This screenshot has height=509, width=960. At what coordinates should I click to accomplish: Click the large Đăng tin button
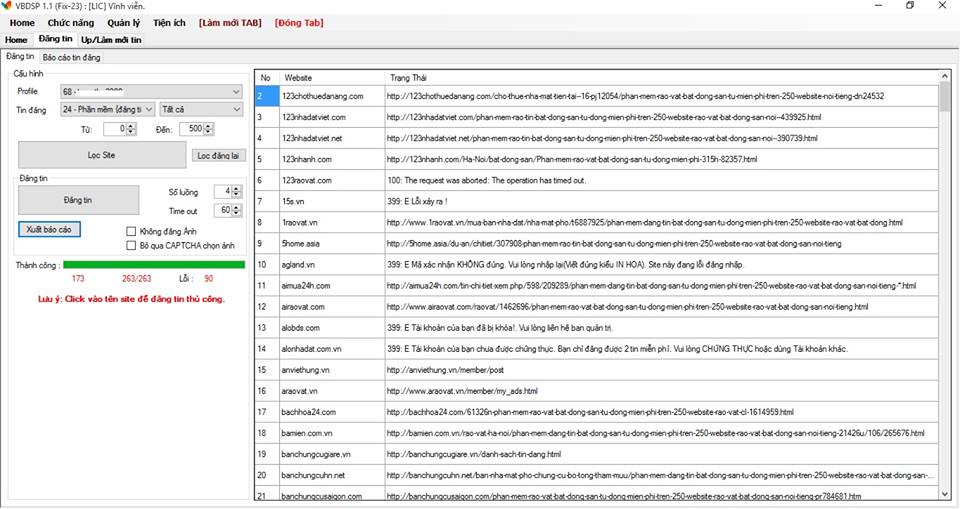(78, 200)
